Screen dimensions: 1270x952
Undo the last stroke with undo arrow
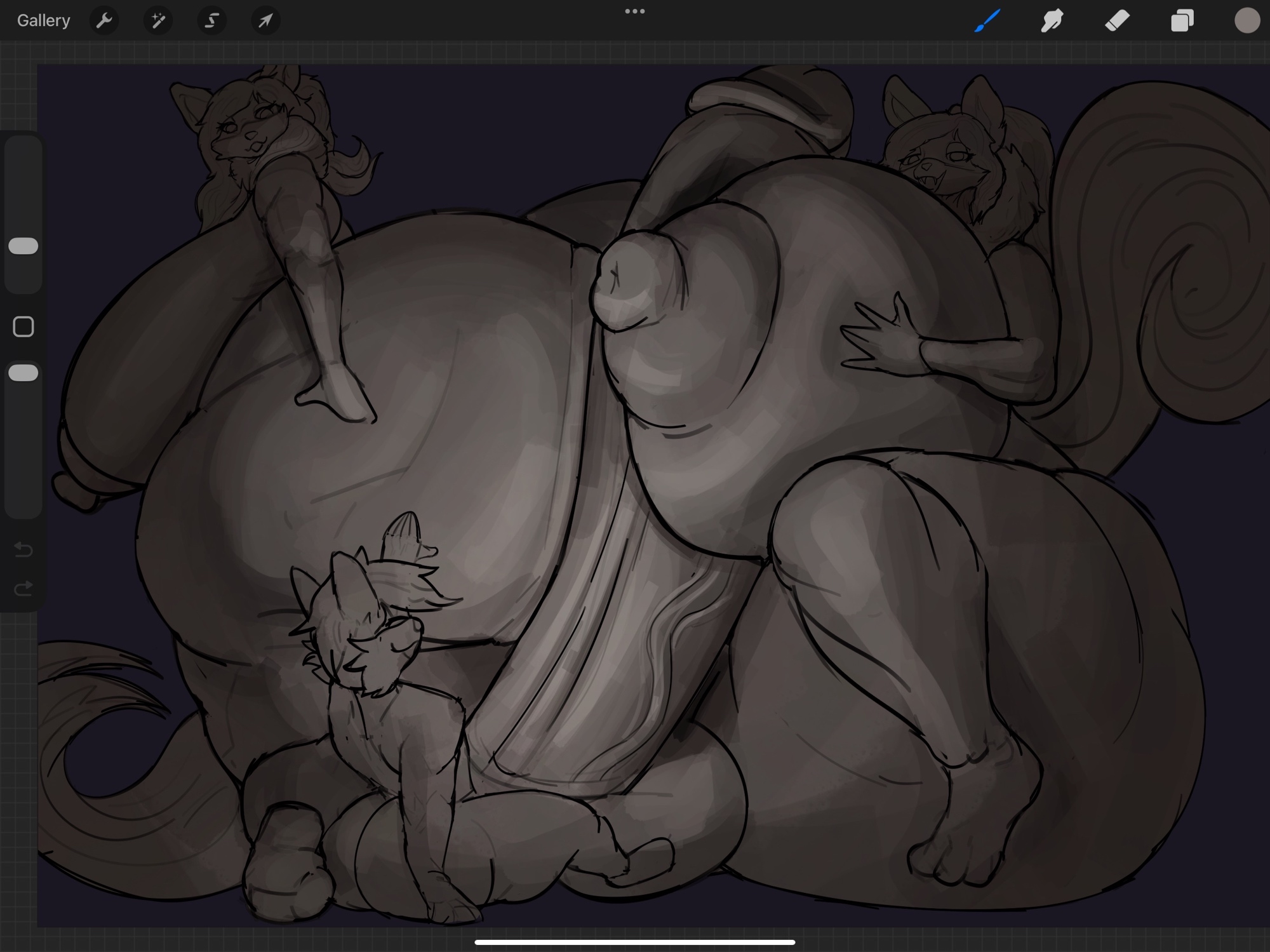tap(23, 549)
